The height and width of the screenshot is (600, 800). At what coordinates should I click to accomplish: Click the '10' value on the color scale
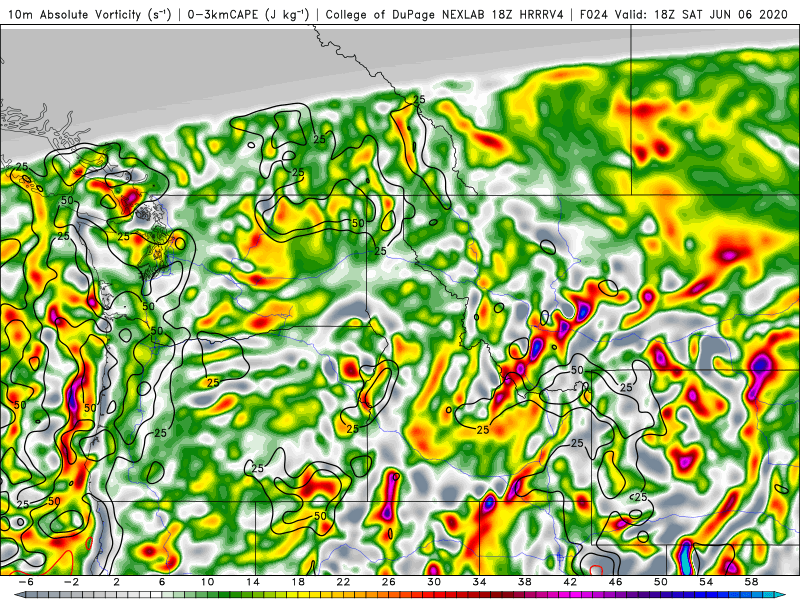point(207,582)
